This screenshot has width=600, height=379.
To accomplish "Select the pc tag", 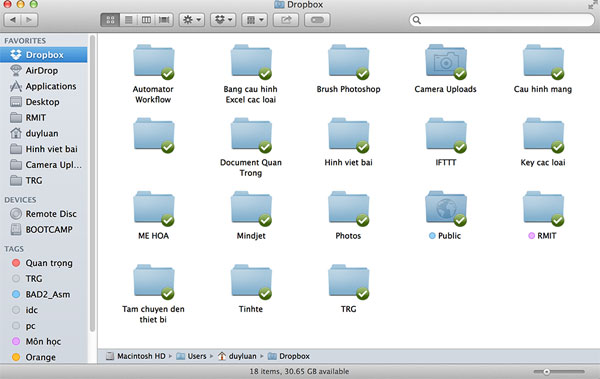I will tap(44, 326).
